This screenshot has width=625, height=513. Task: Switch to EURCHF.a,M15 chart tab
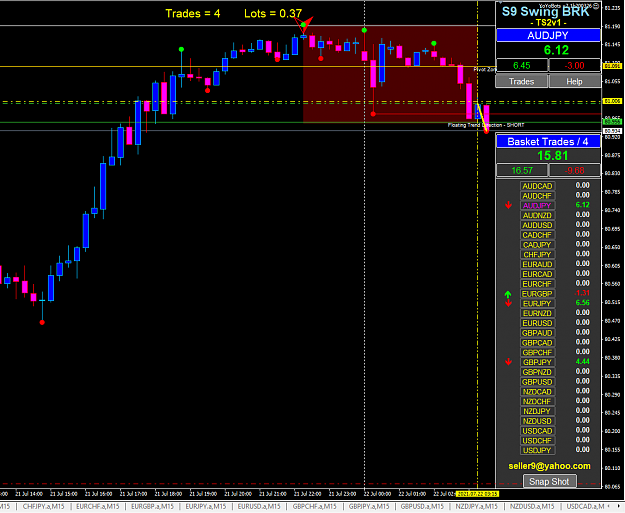(97, 507)
